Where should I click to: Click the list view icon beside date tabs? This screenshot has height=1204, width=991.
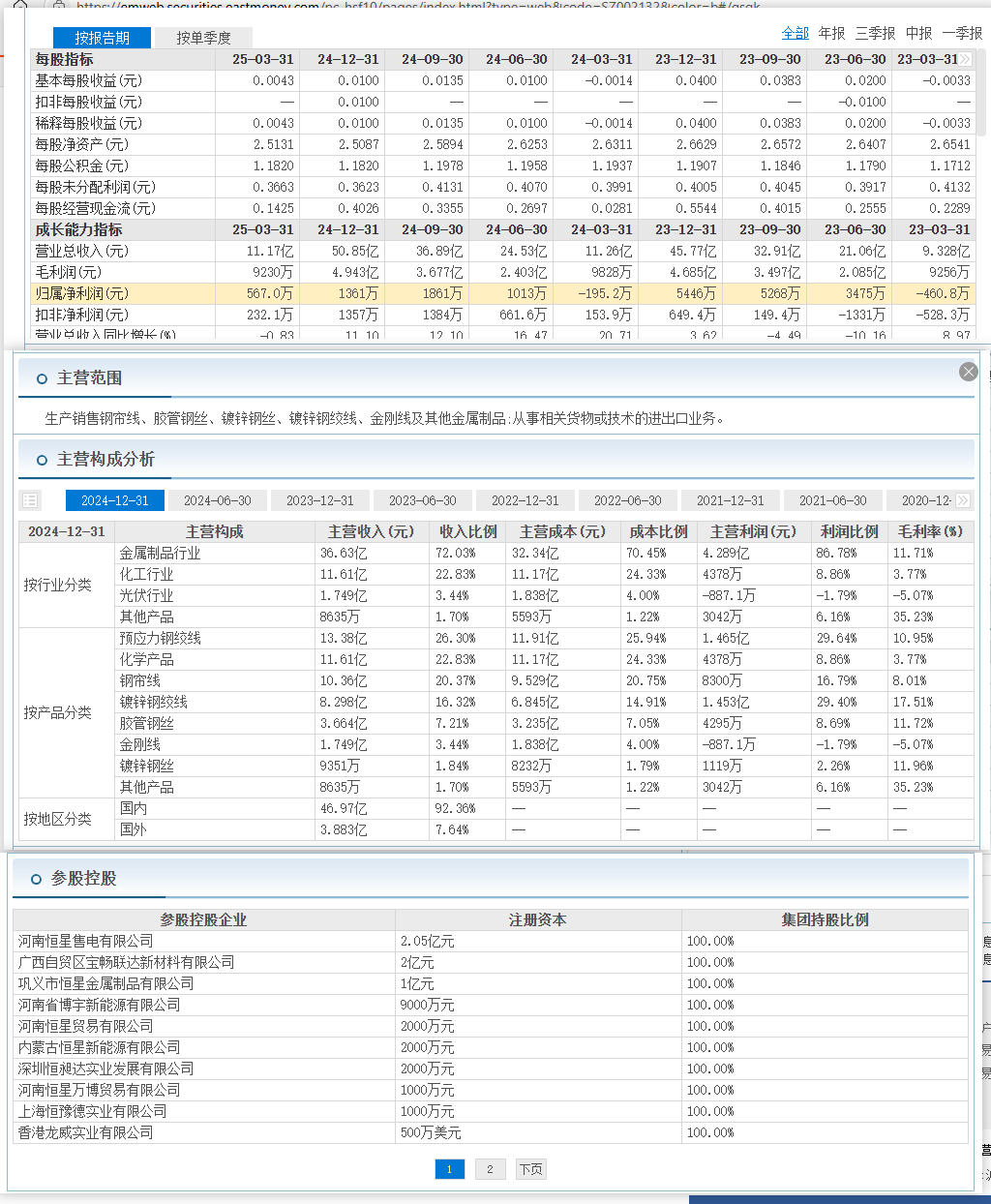tap(30, 500)
